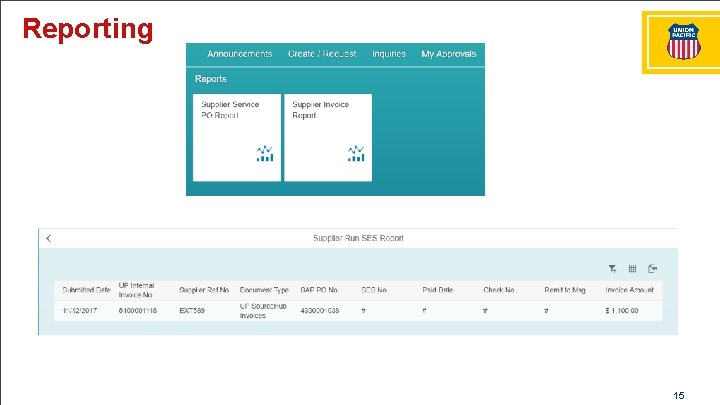Click the Invoice Amount column header
The image size is (720, 405).
(630, 290)
